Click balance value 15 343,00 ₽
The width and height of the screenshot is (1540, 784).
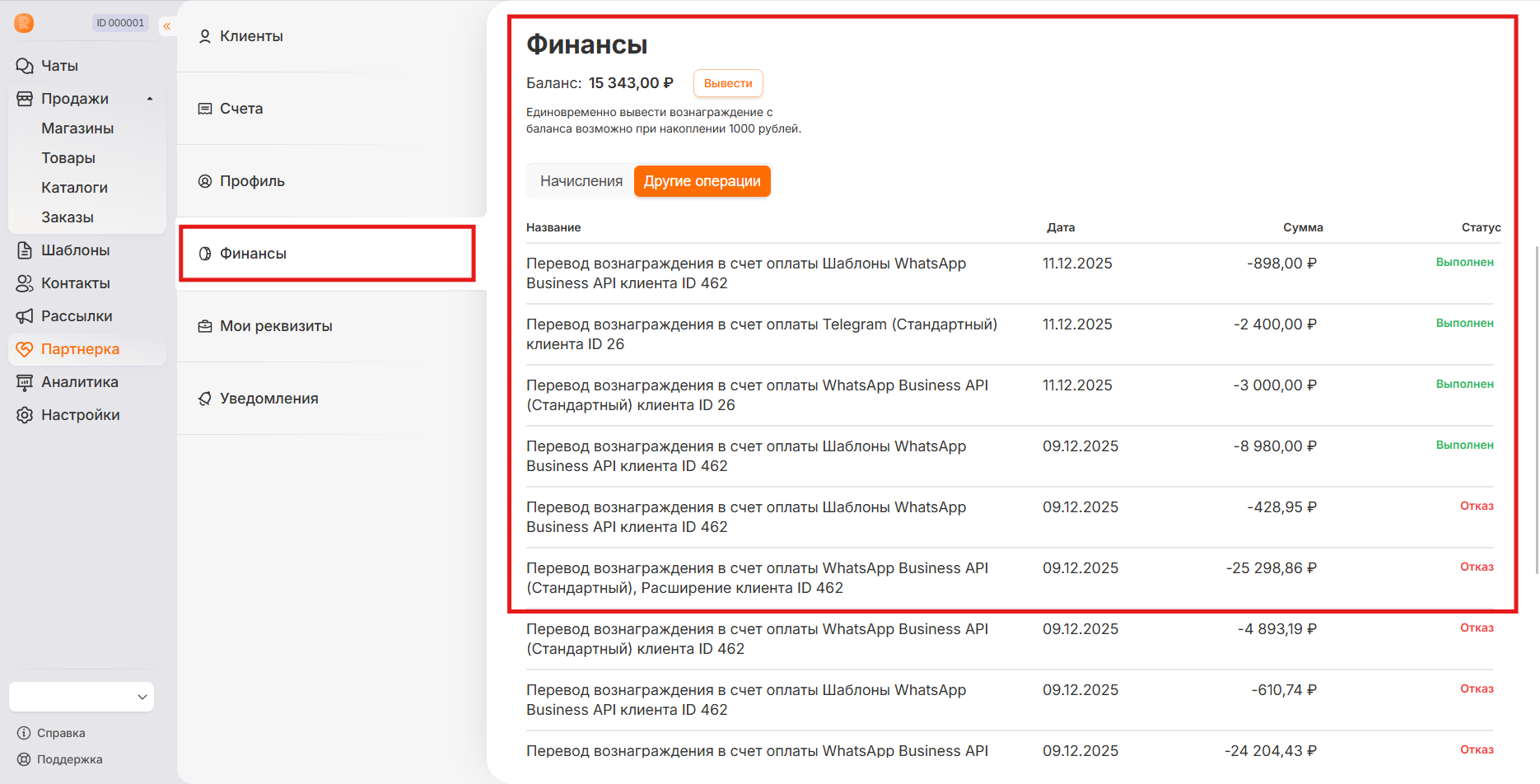click(x=631, y=83)
